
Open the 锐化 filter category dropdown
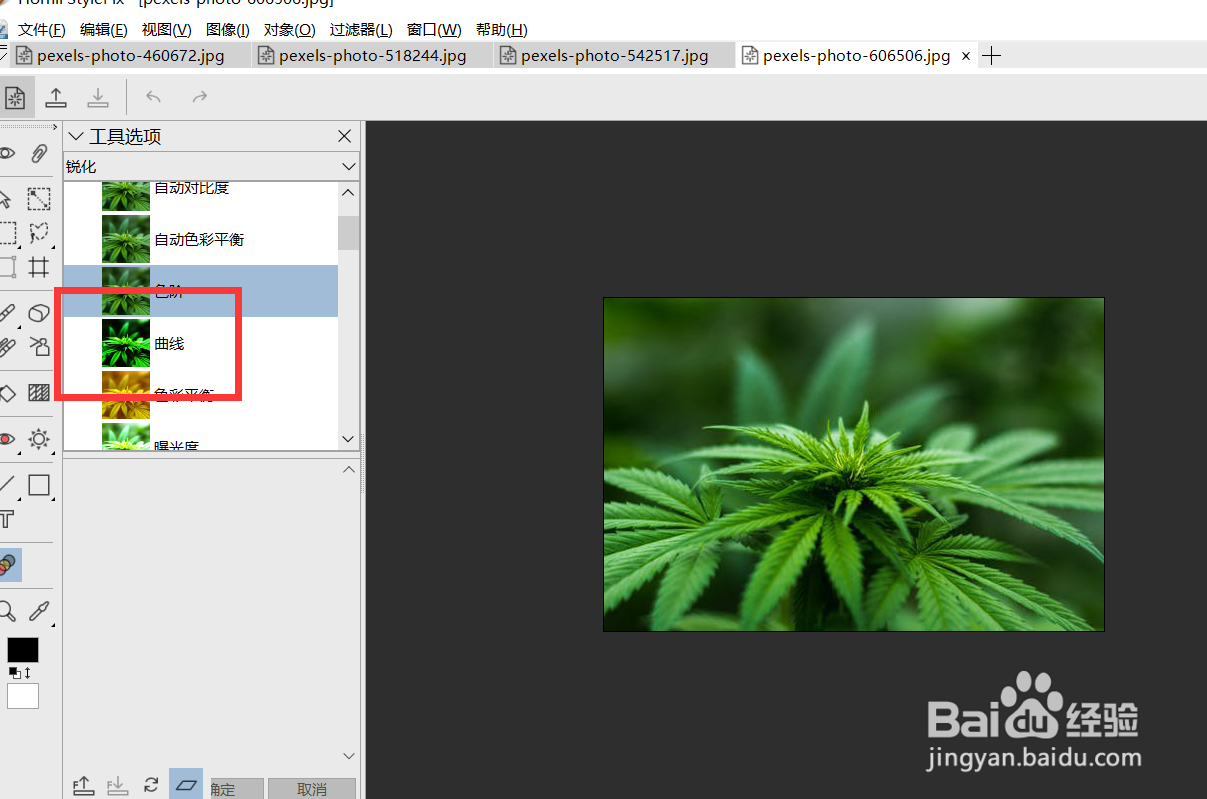pyautogui.click(x=348, y=166)
